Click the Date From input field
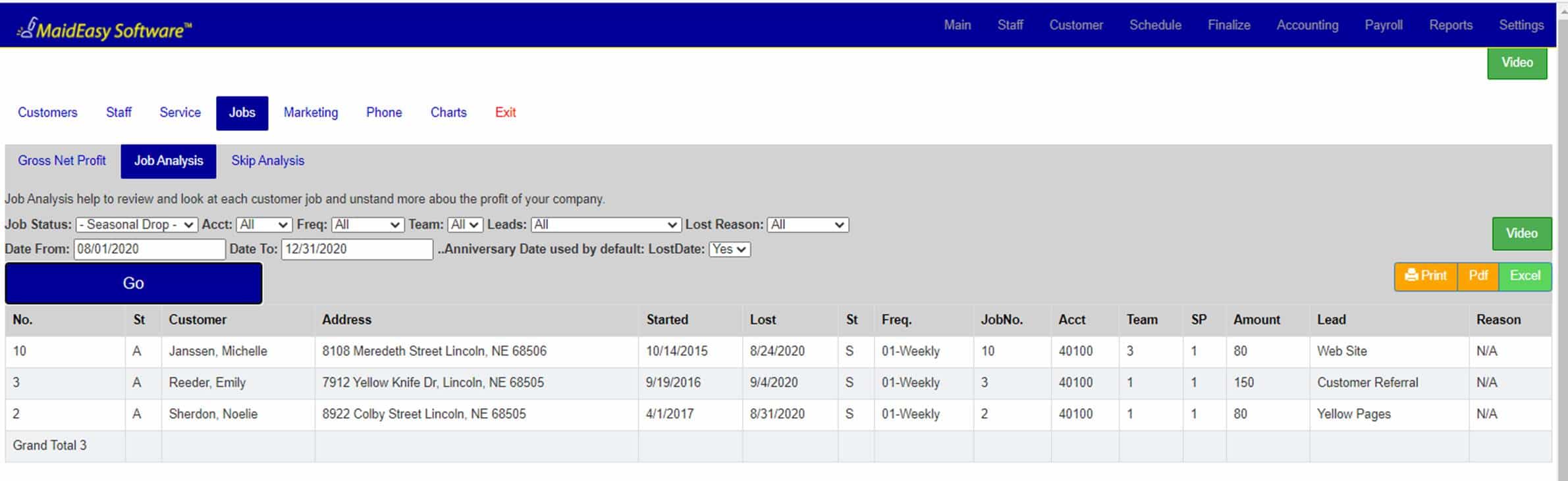Viewport: 1568px width, 481px height. [x=149, y=249]
